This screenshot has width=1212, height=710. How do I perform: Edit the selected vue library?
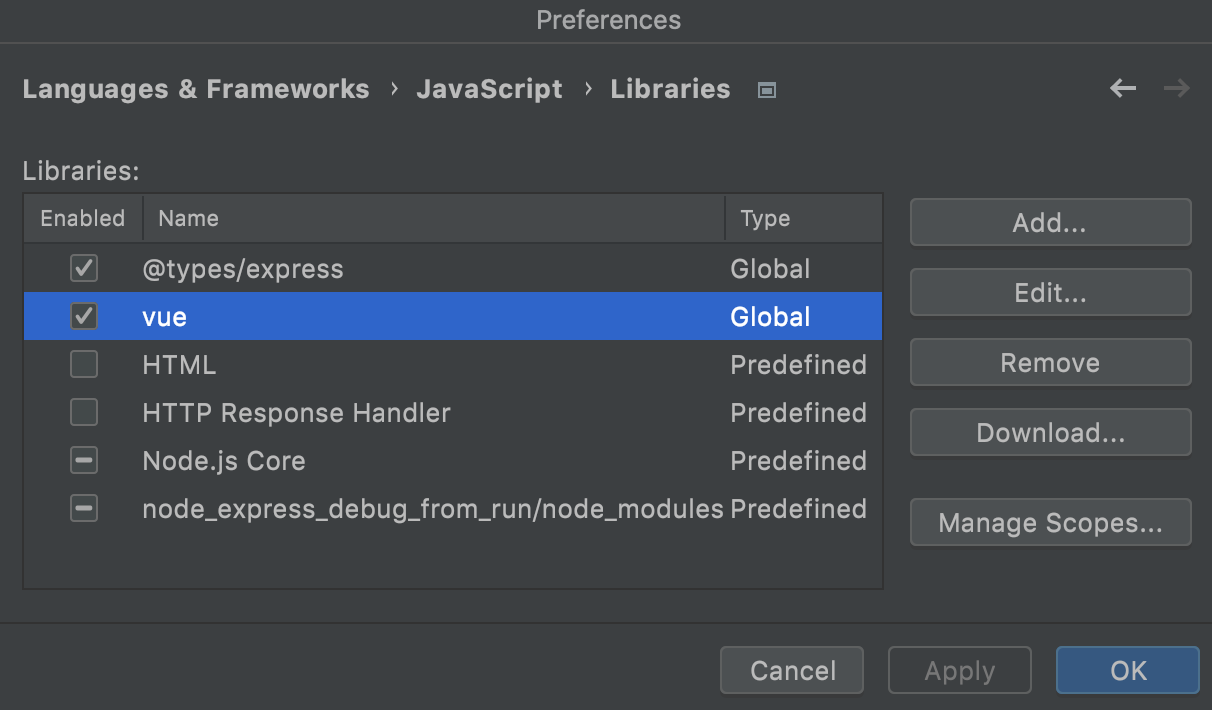(1050, 292)
